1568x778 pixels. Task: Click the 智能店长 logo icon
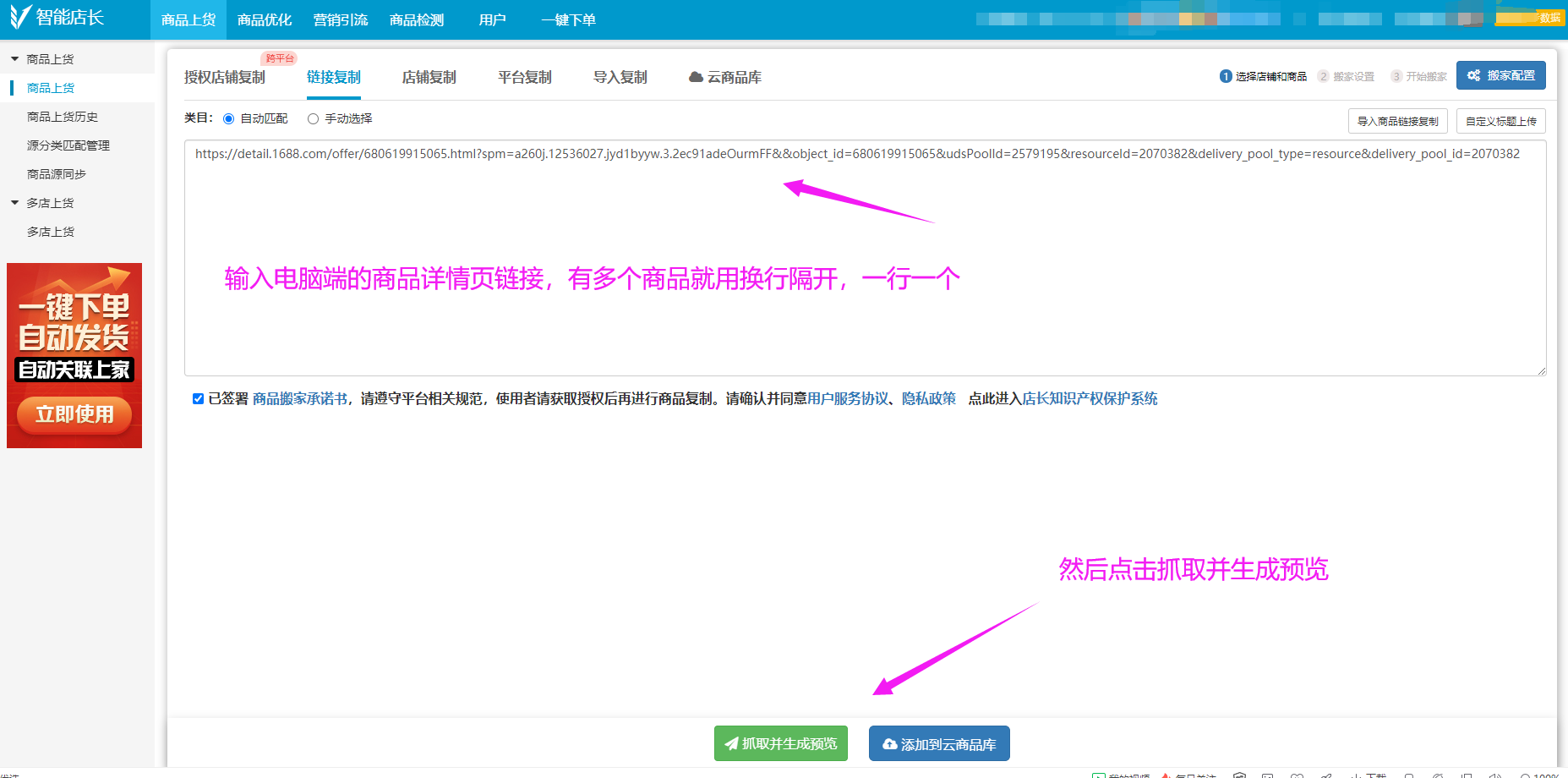tap(19, 17)
